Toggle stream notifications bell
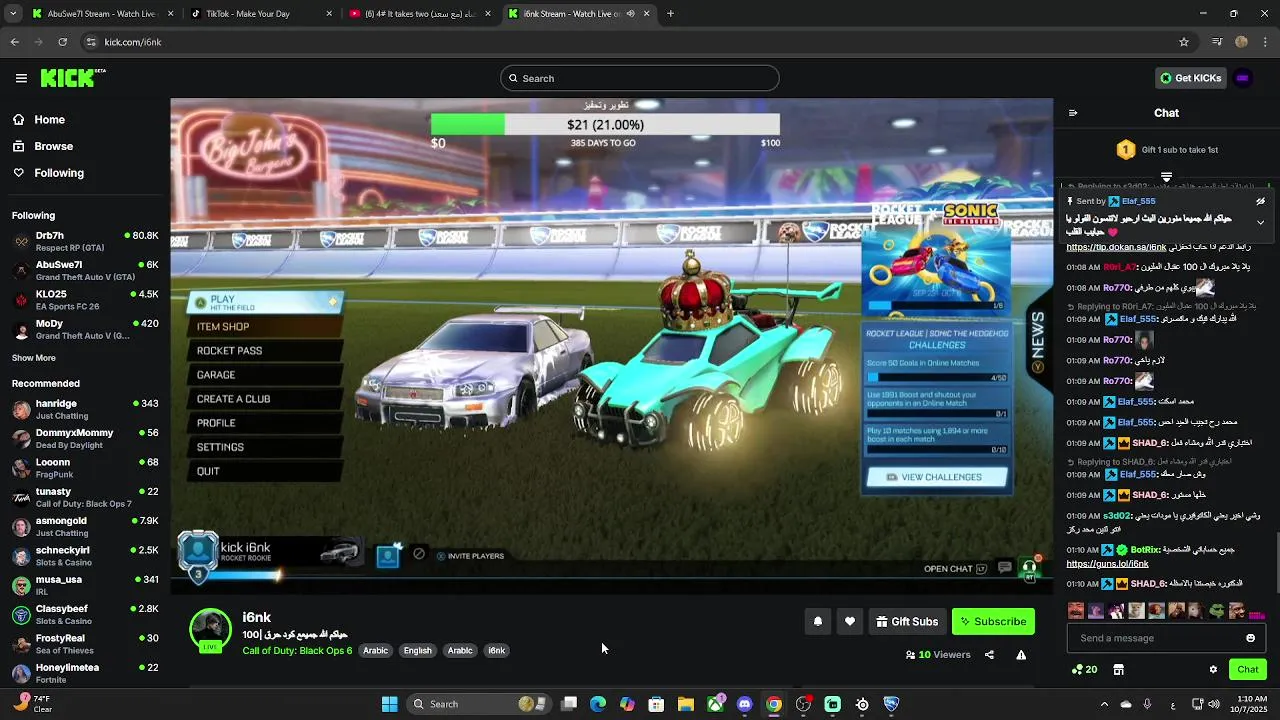 (x=817, y=622)
